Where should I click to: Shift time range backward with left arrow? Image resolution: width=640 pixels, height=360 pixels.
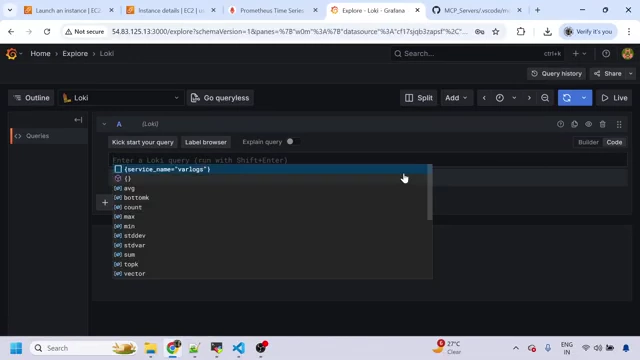click(x=484, y=98)
